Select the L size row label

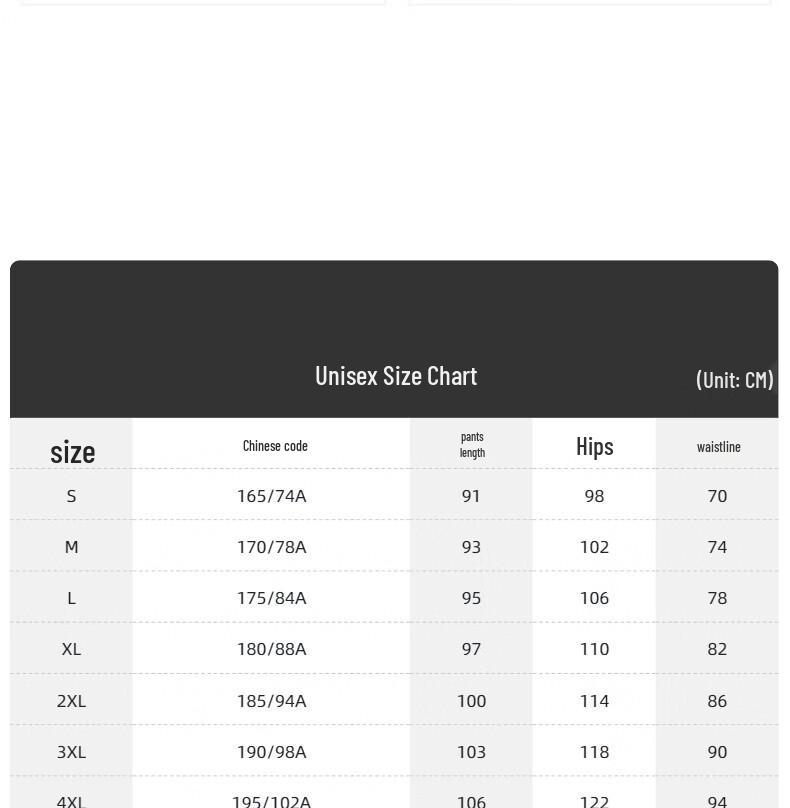71,598
